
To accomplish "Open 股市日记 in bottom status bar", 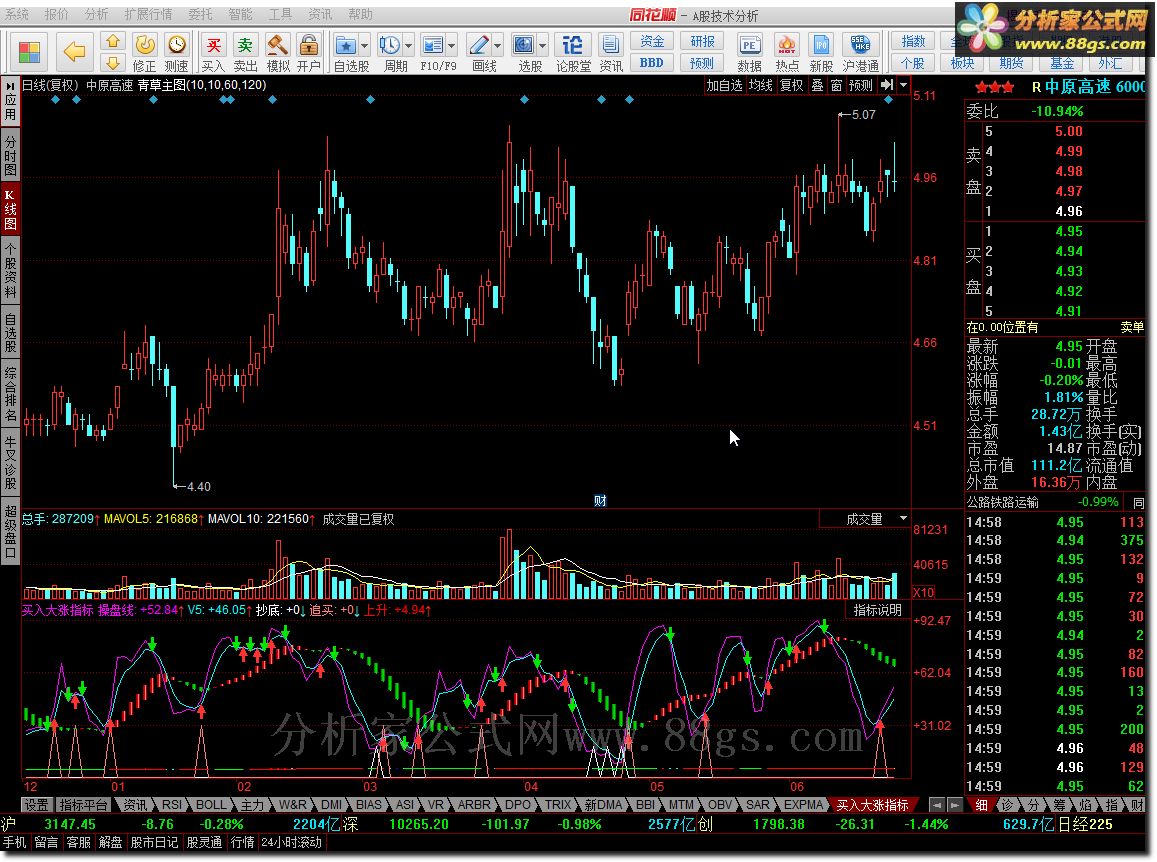I will [x=154, y=842].
